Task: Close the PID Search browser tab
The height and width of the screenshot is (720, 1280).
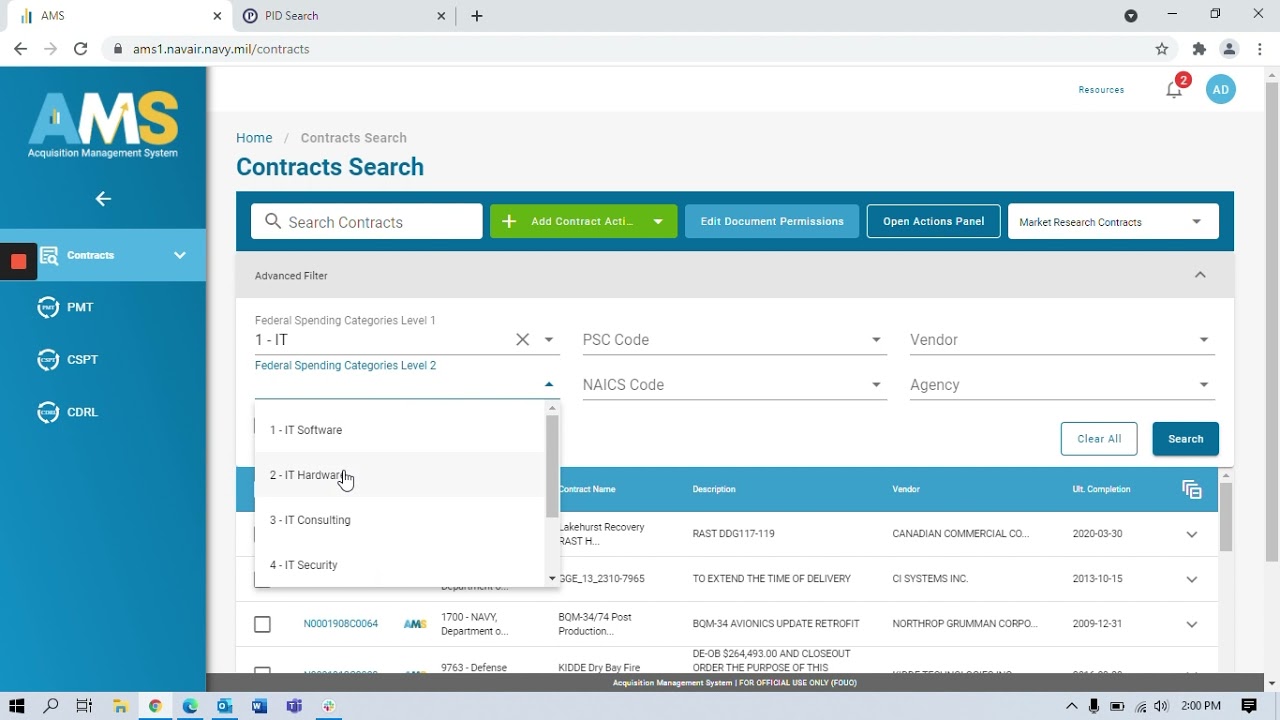Action: tap(441, 16)
